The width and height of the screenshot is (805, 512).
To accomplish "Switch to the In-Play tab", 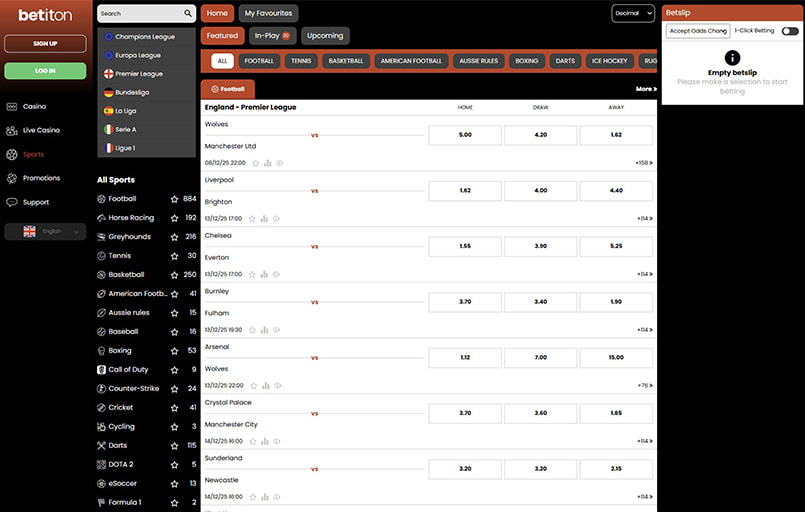I will 273,36.
